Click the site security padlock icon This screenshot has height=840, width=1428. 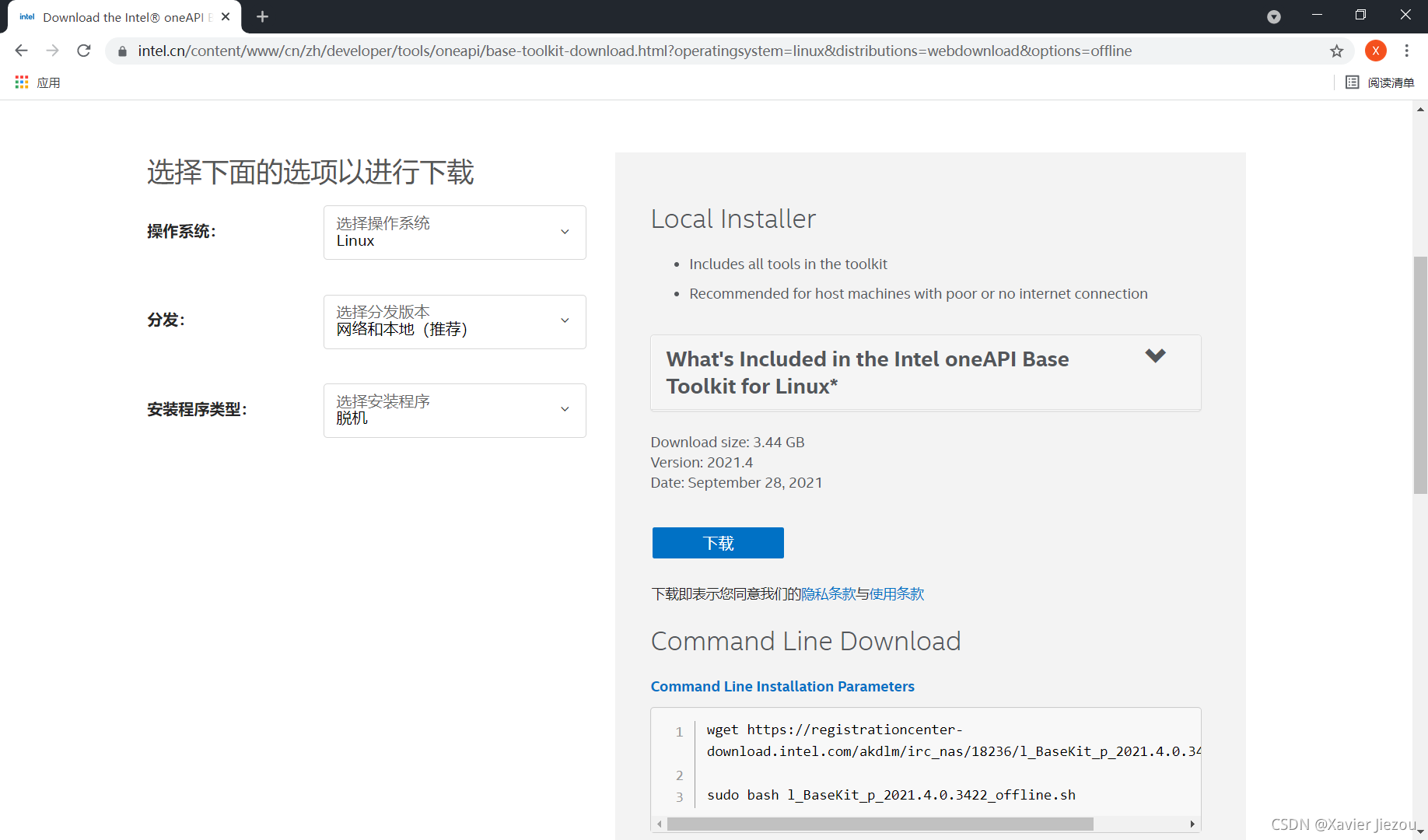pyautogui.click(x=122, y=51)
